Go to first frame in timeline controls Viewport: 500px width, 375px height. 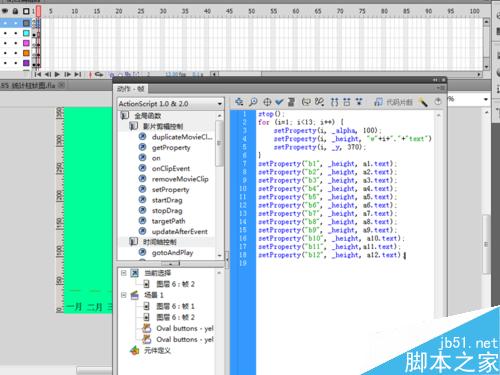click(38, 74)
